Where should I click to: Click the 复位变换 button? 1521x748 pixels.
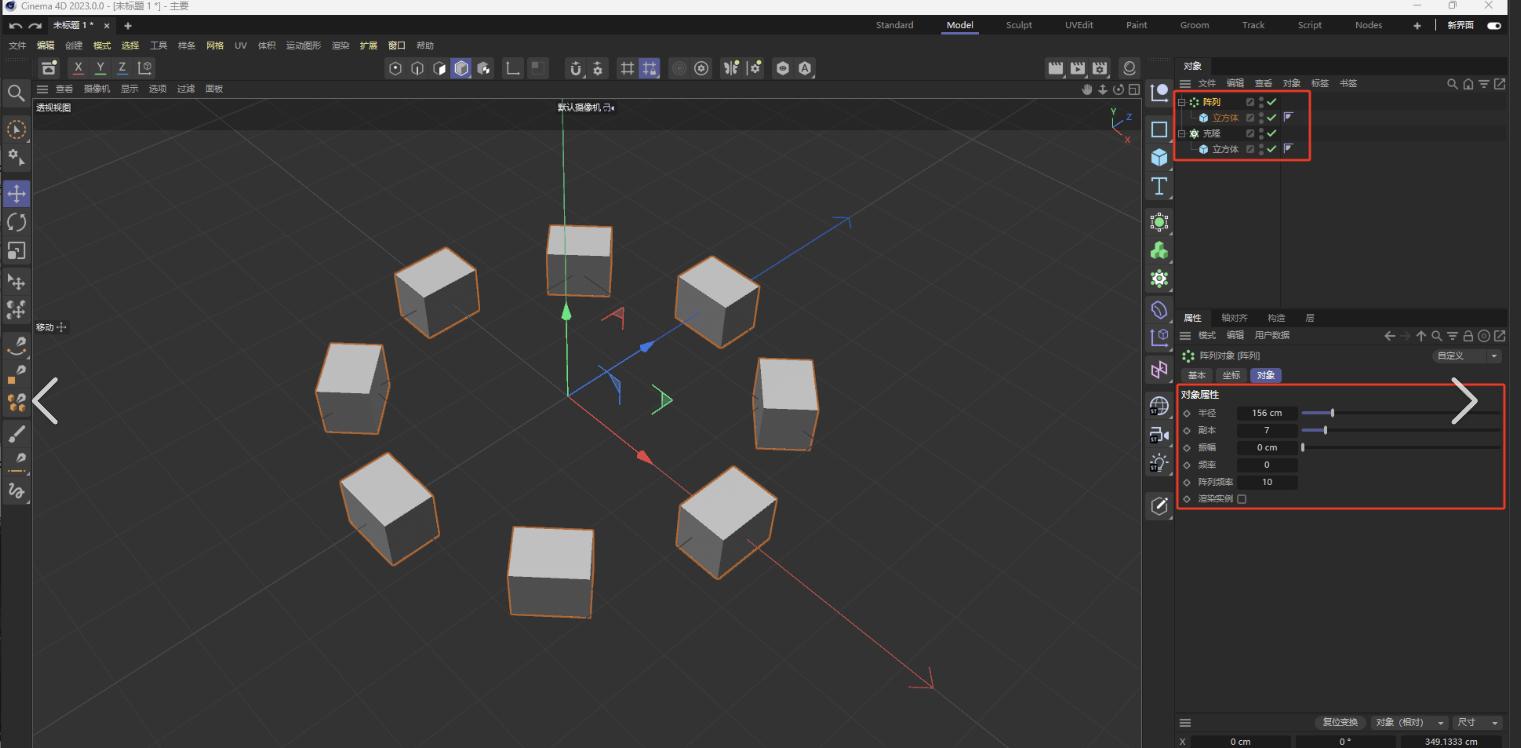1339,722
